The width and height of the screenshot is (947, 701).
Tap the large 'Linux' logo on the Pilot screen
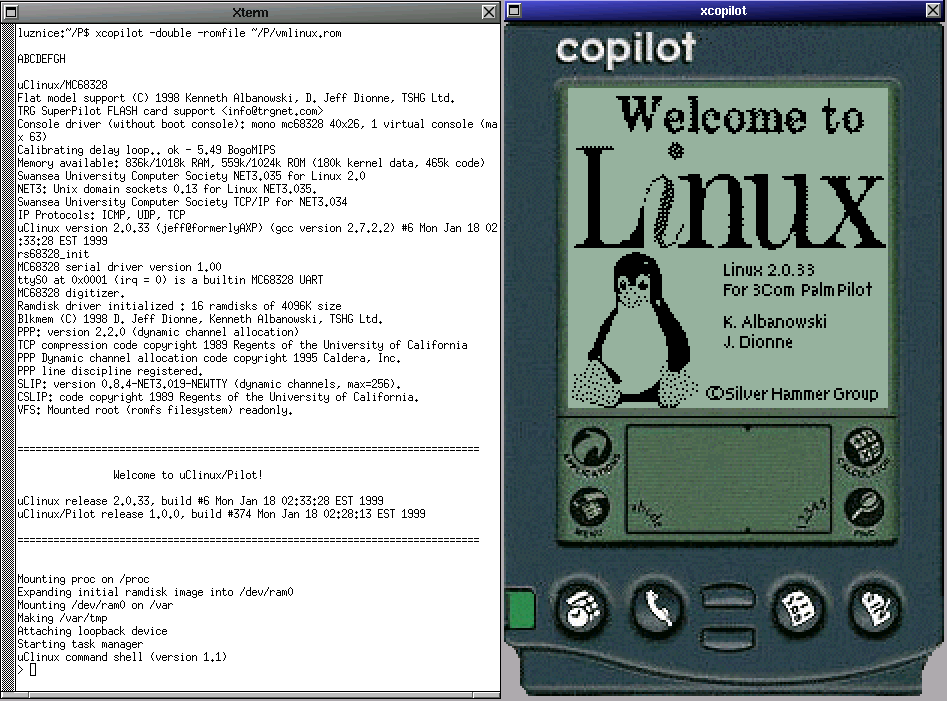[x=730, y=196]
